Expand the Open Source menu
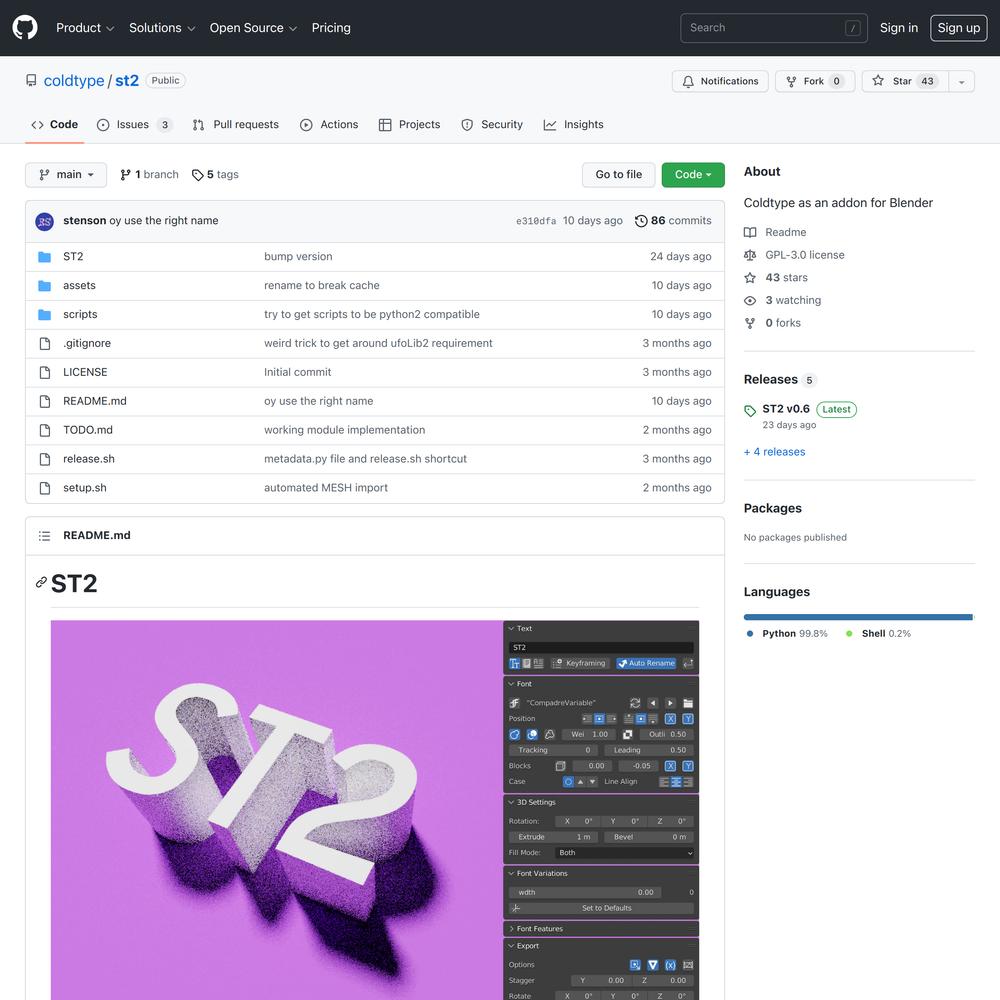 (253, 27)
